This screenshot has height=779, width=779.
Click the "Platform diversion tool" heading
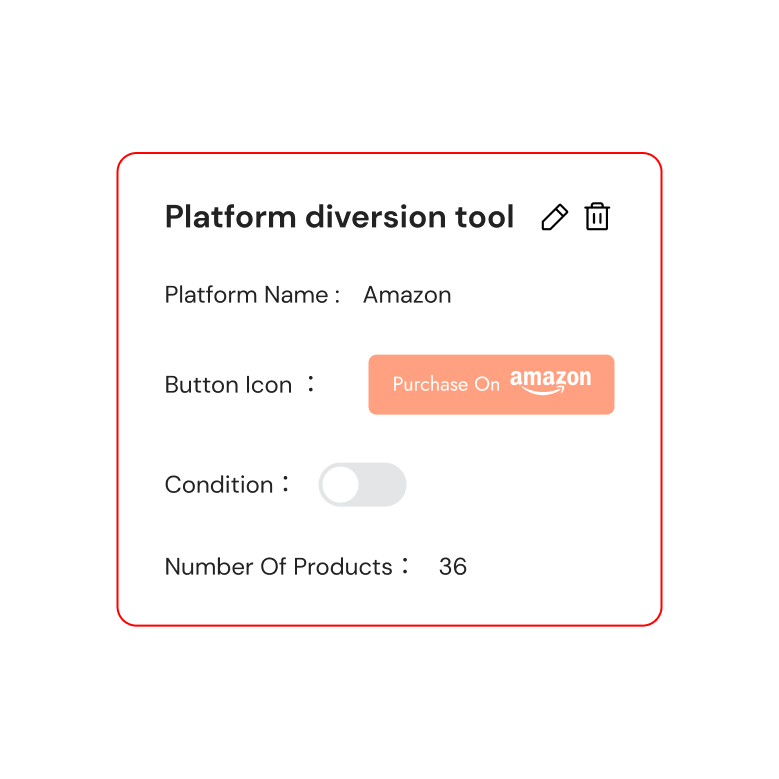click(339, 217)
